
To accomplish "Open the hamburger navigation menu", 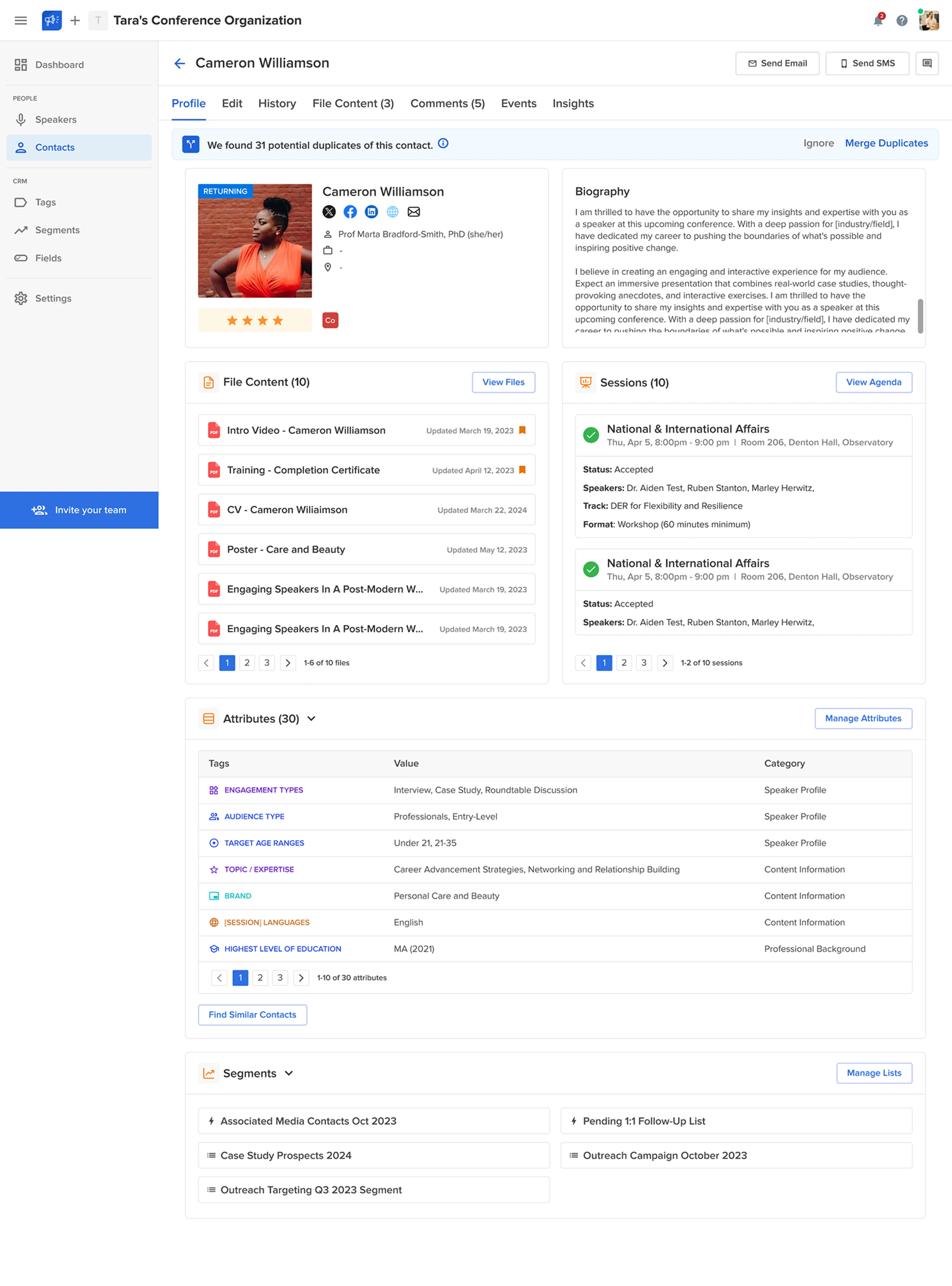I will pos(21,21).
